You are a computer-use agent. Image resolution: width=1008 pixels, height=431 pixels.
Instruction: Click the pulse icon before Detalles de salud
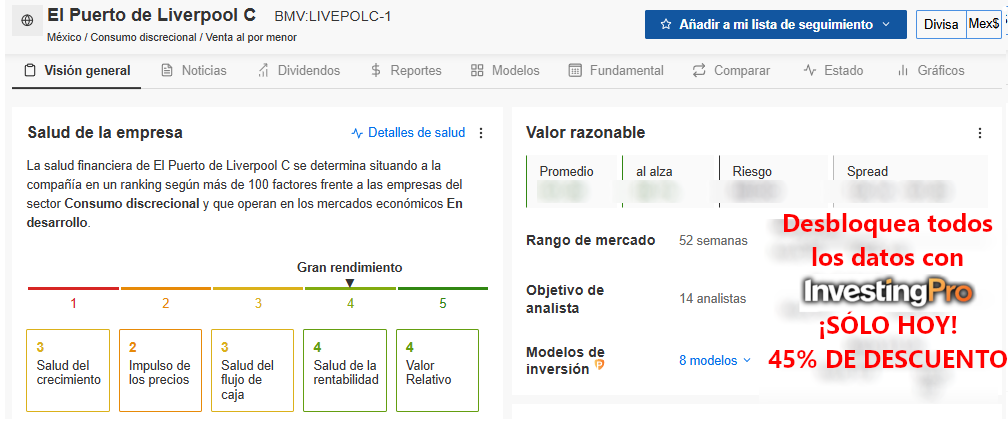(357, 133)
